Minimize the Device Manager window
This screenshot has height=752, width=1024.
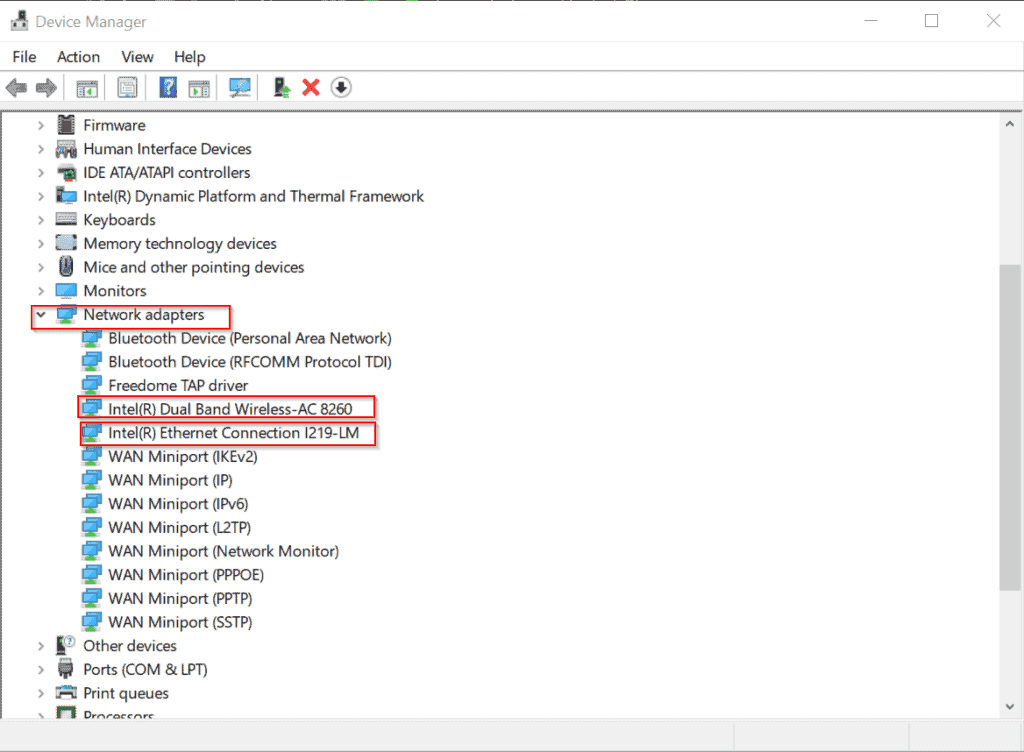pos(871,21)
